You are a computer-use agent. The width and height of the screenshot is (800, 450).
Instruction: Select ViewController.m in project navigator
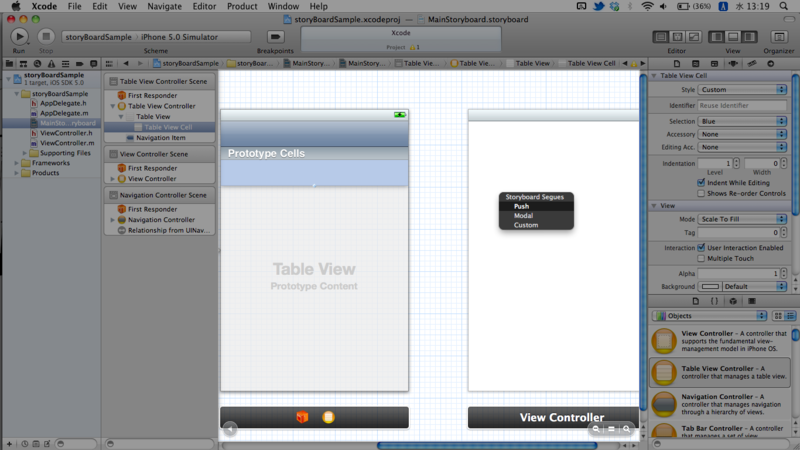click(66, 143)
